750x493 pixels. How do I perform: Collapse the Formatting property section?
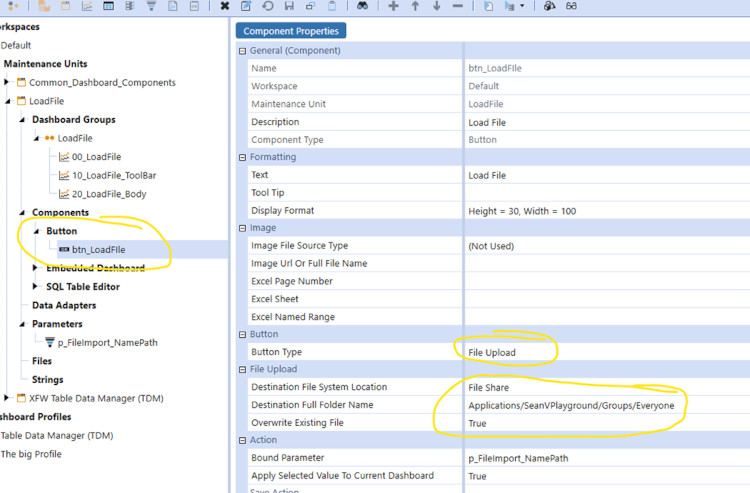click(x=242, y=158)
